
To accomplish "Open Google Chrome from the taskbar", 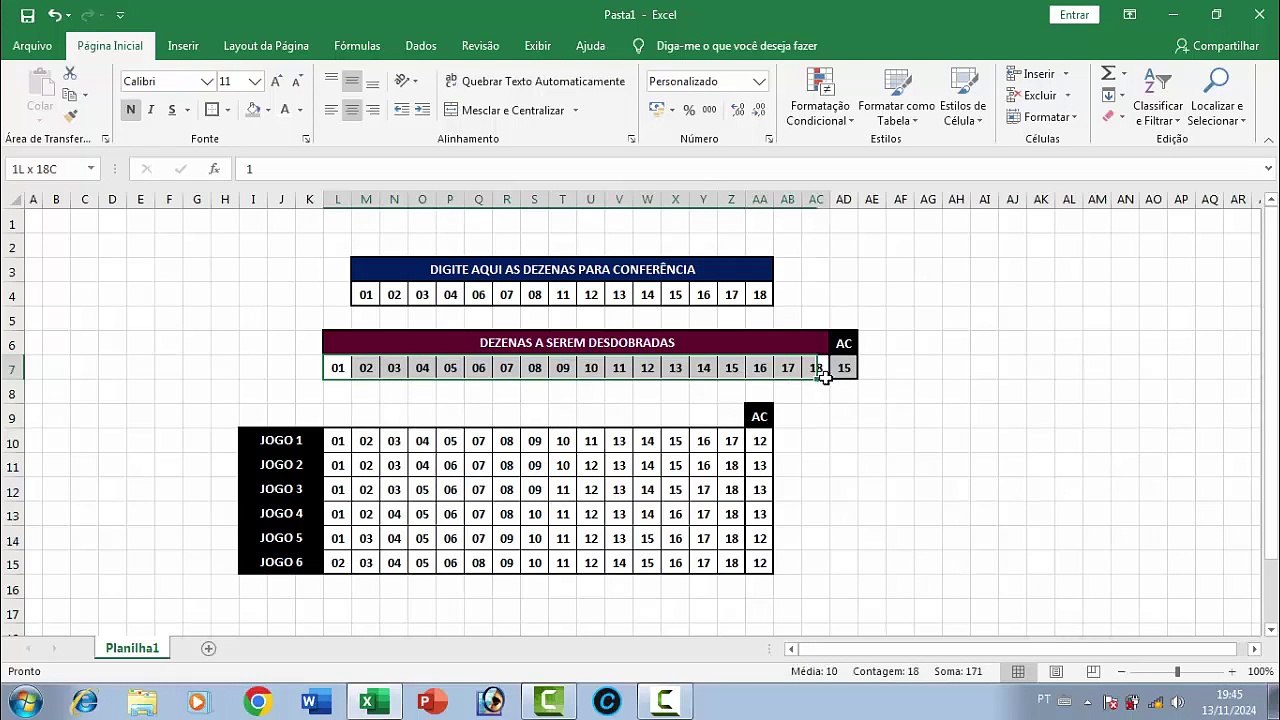I will pyautogui.click(x=258, y=702).
